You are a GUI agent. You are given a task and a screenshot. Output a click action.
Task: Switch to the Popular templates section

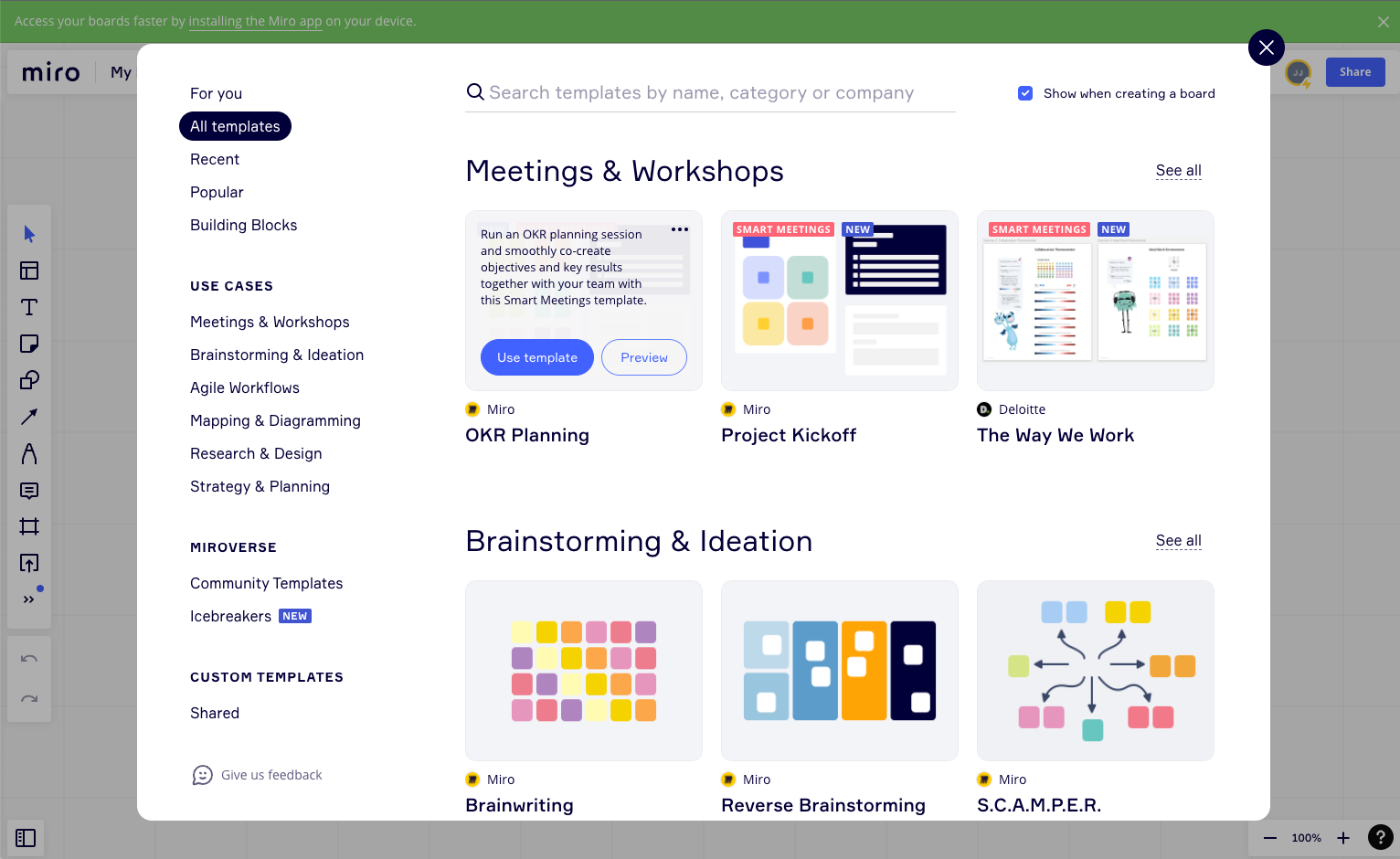point(217,192)
